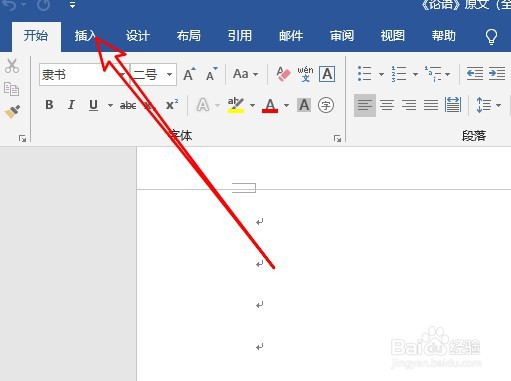Toggle Character Shading icon
This screenshot has height=381, width=511.
click(304, 105)
